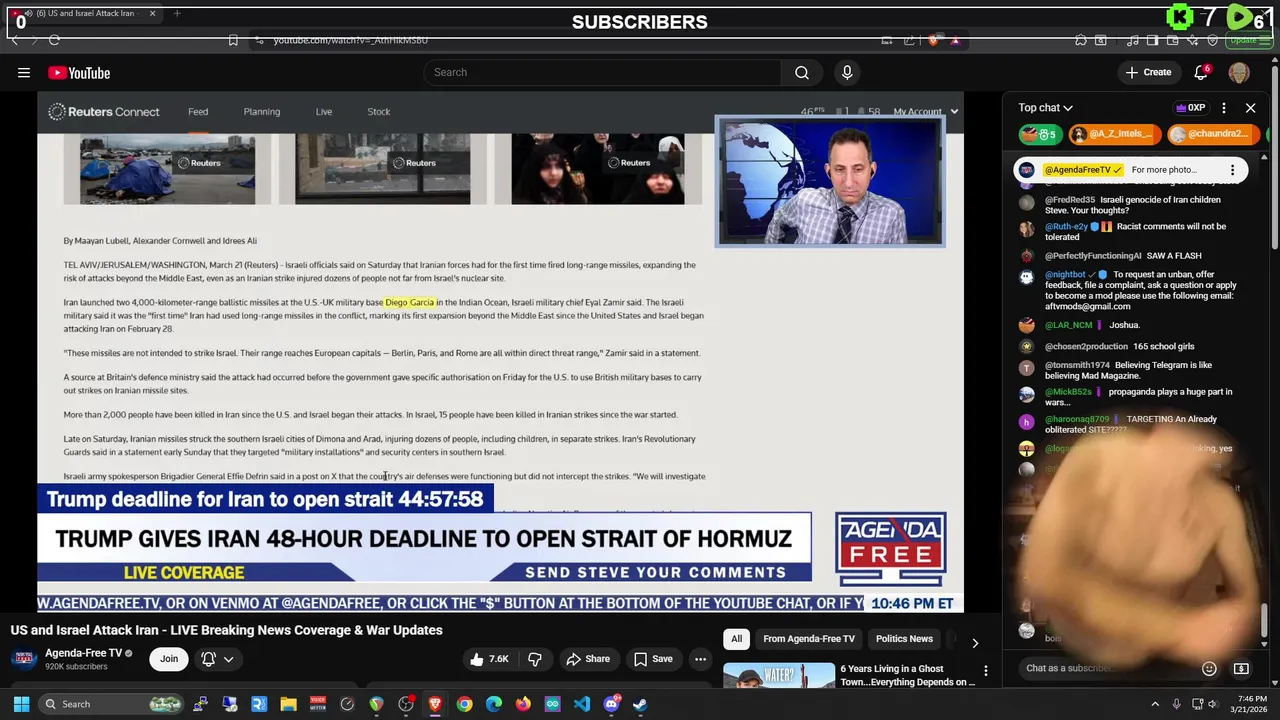This screenshot has height=720, width=1280.
Task: Dislike the video
Action: click(535, 659)
